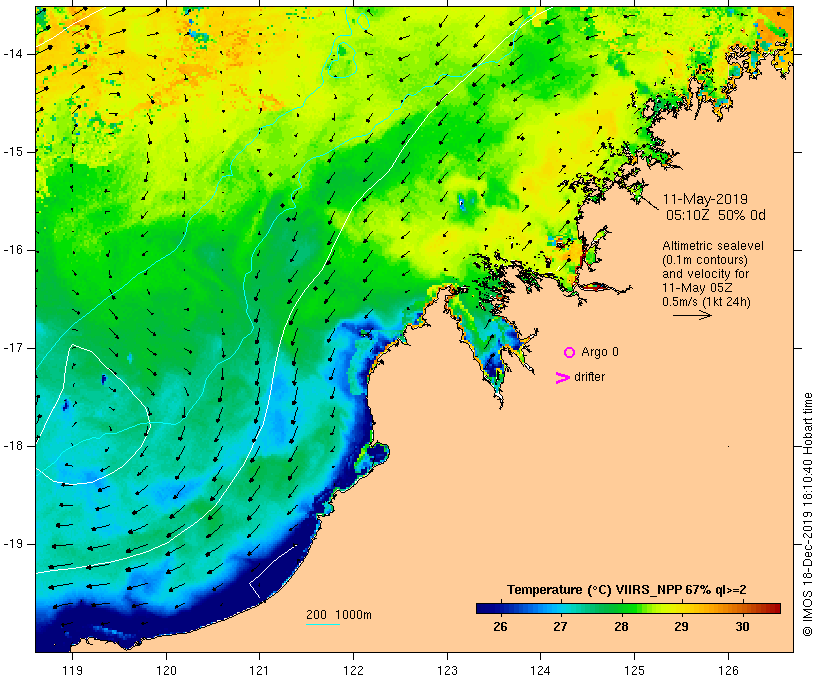Click the 0.5m/s velocity reference arrow

(x=692, y=315)
